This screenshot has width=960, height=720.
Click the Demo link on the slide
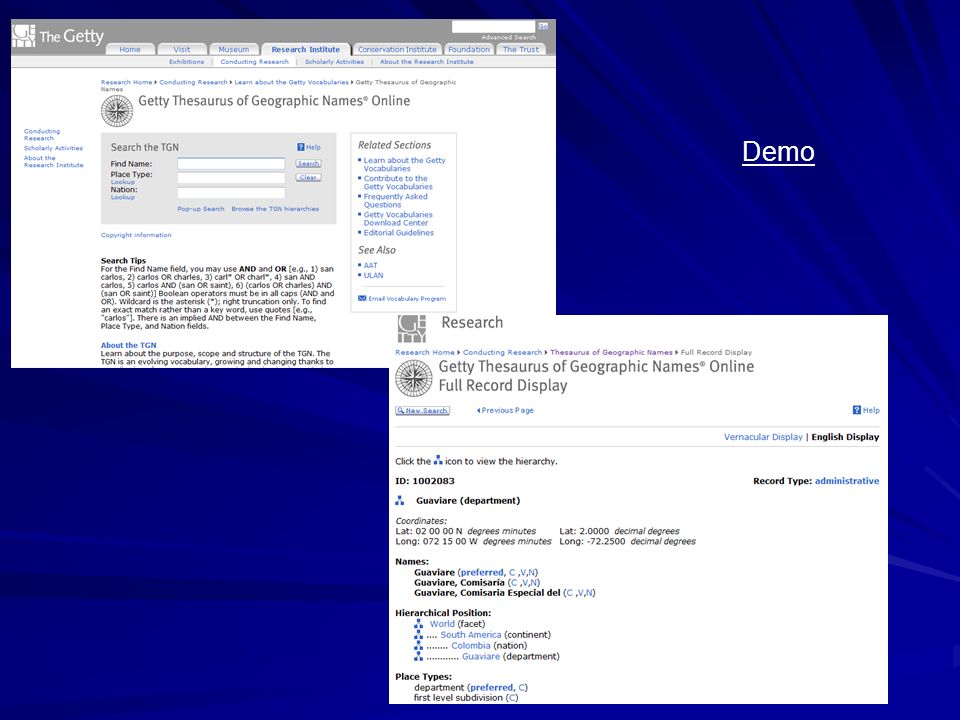pos(778,152)
